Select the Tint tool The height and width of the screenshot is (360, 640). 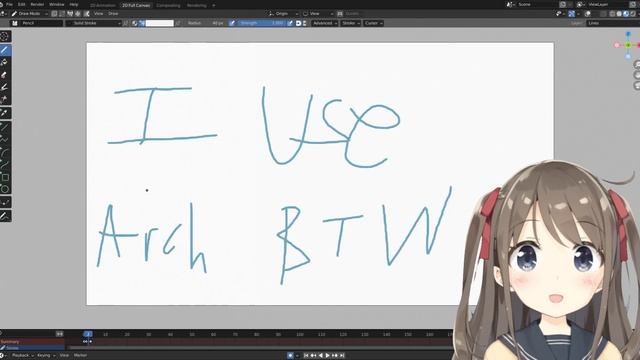(x=4, y=87)
